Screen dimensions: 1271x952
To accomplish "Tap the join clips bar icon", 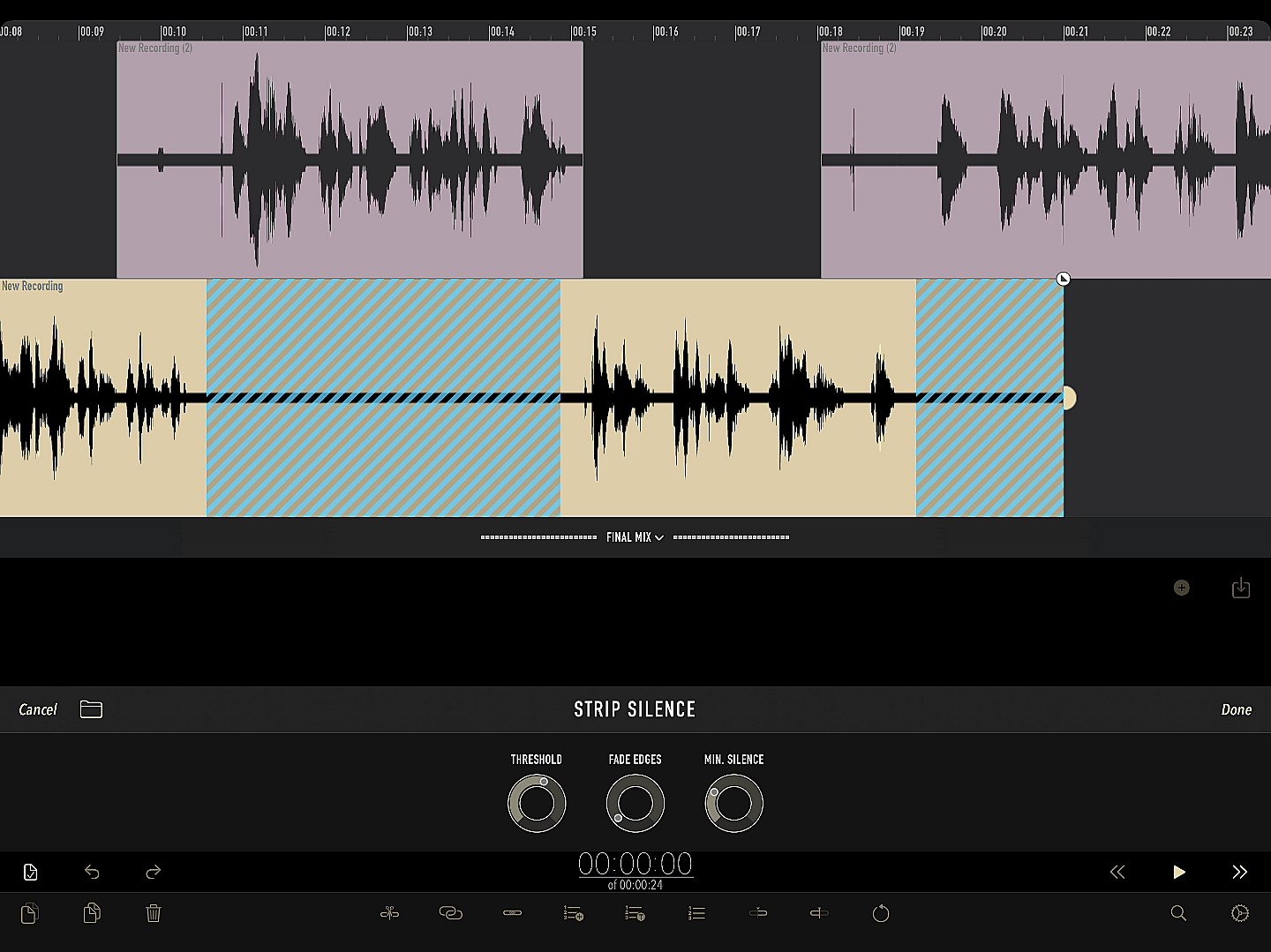I will (513, 913).
